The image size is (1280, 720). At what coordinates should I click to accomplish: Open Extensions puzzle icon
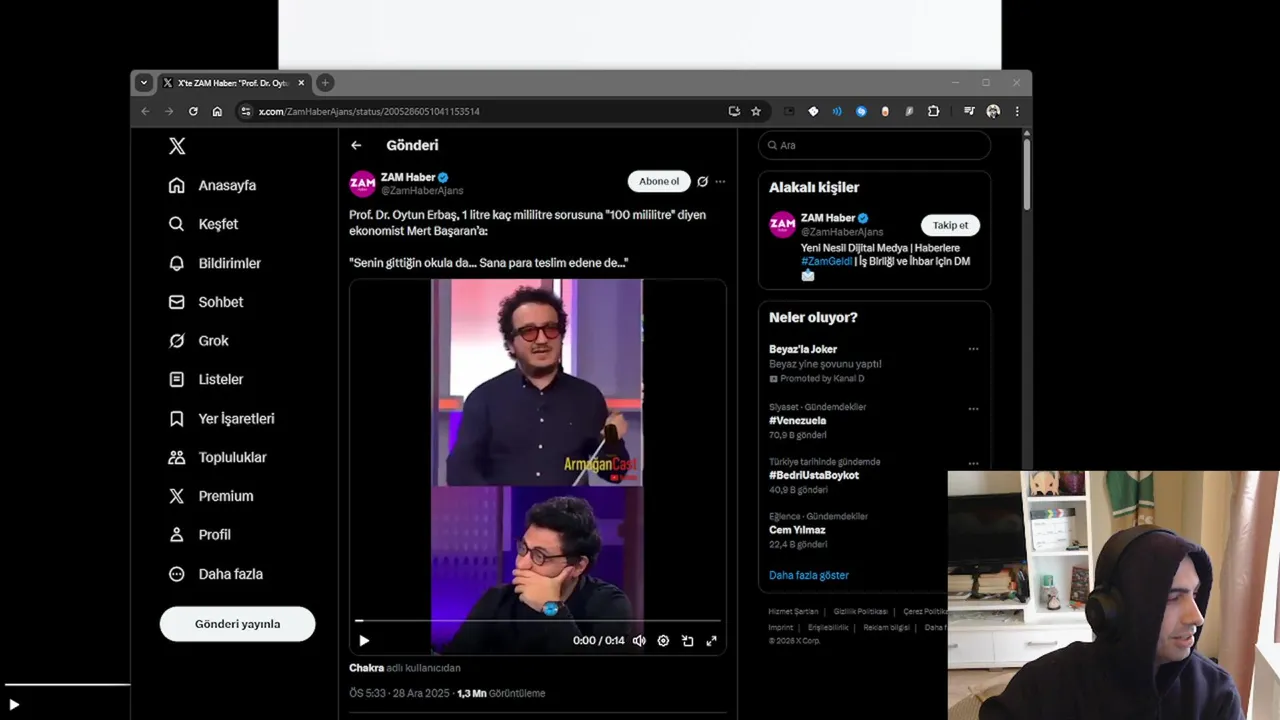(933, 111)
